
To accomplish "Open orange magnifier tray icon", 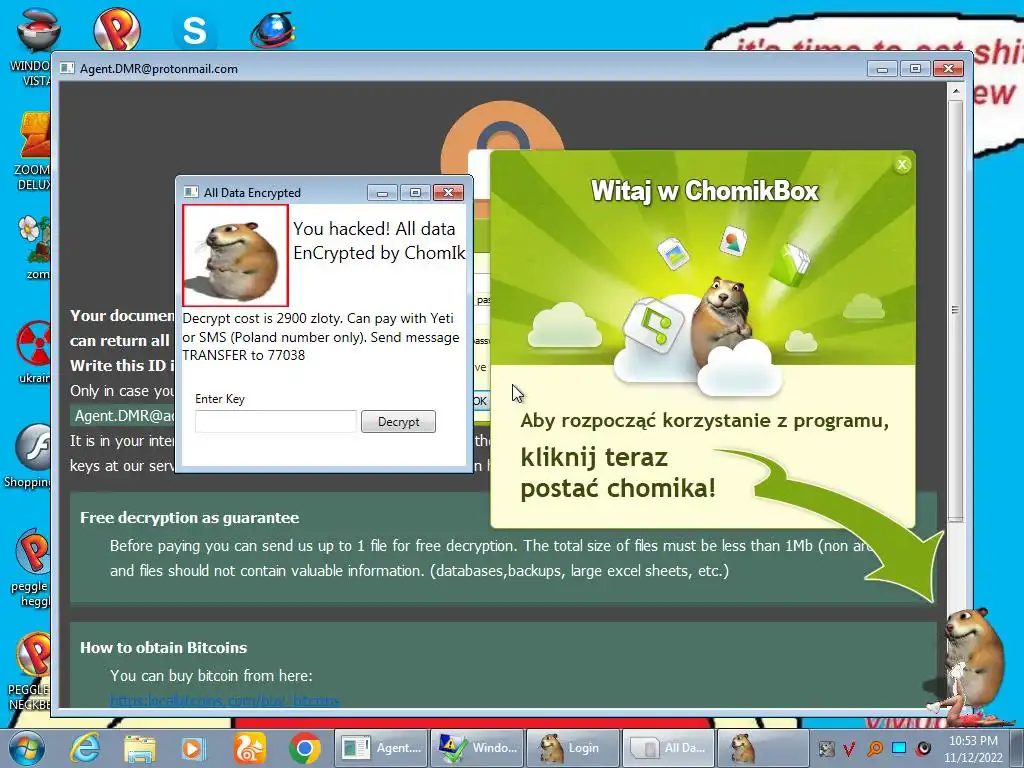I will click(874, 748).
